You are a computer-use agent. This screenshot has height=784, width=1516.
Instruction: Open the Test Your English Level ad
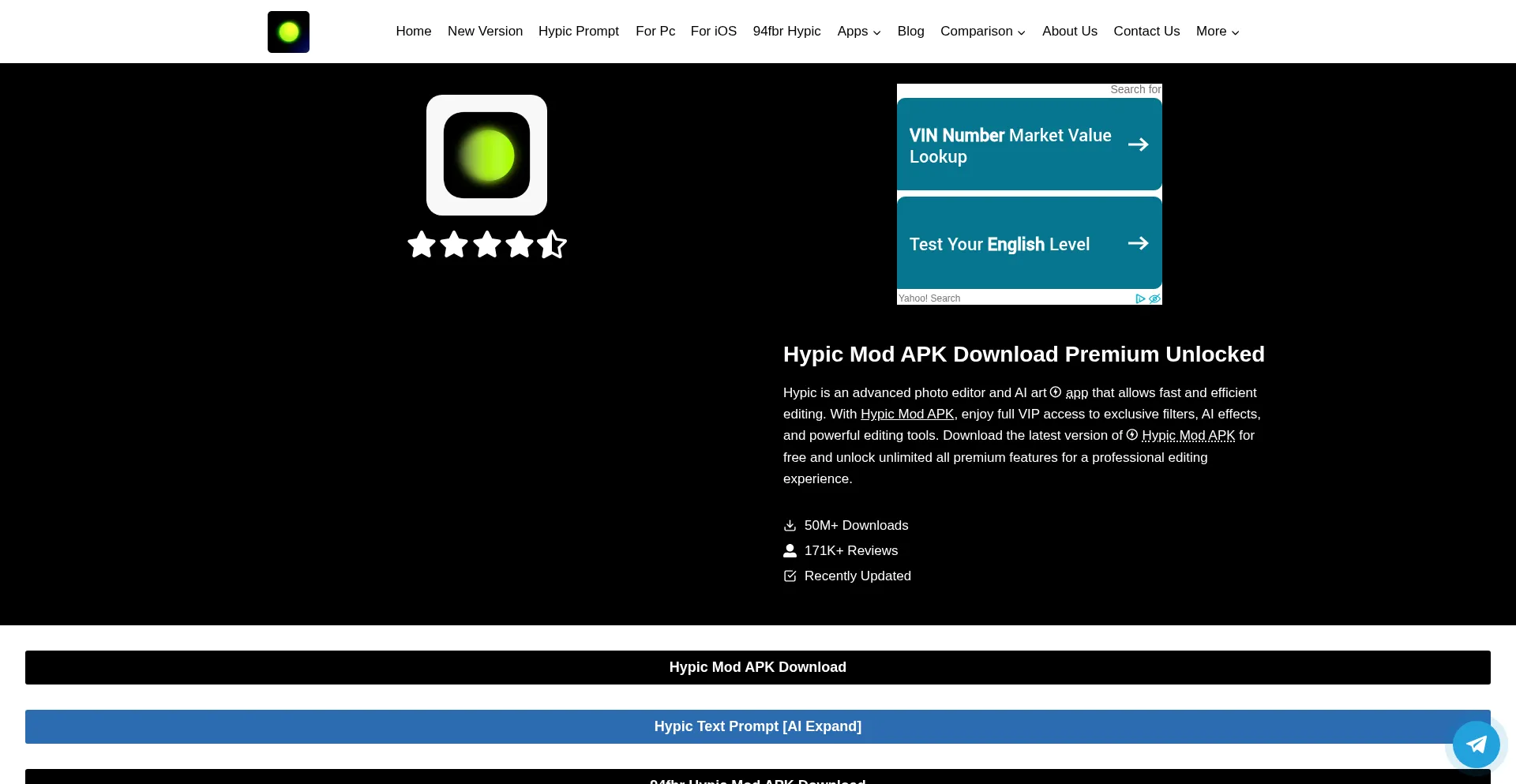click(x=1030, y=243)
